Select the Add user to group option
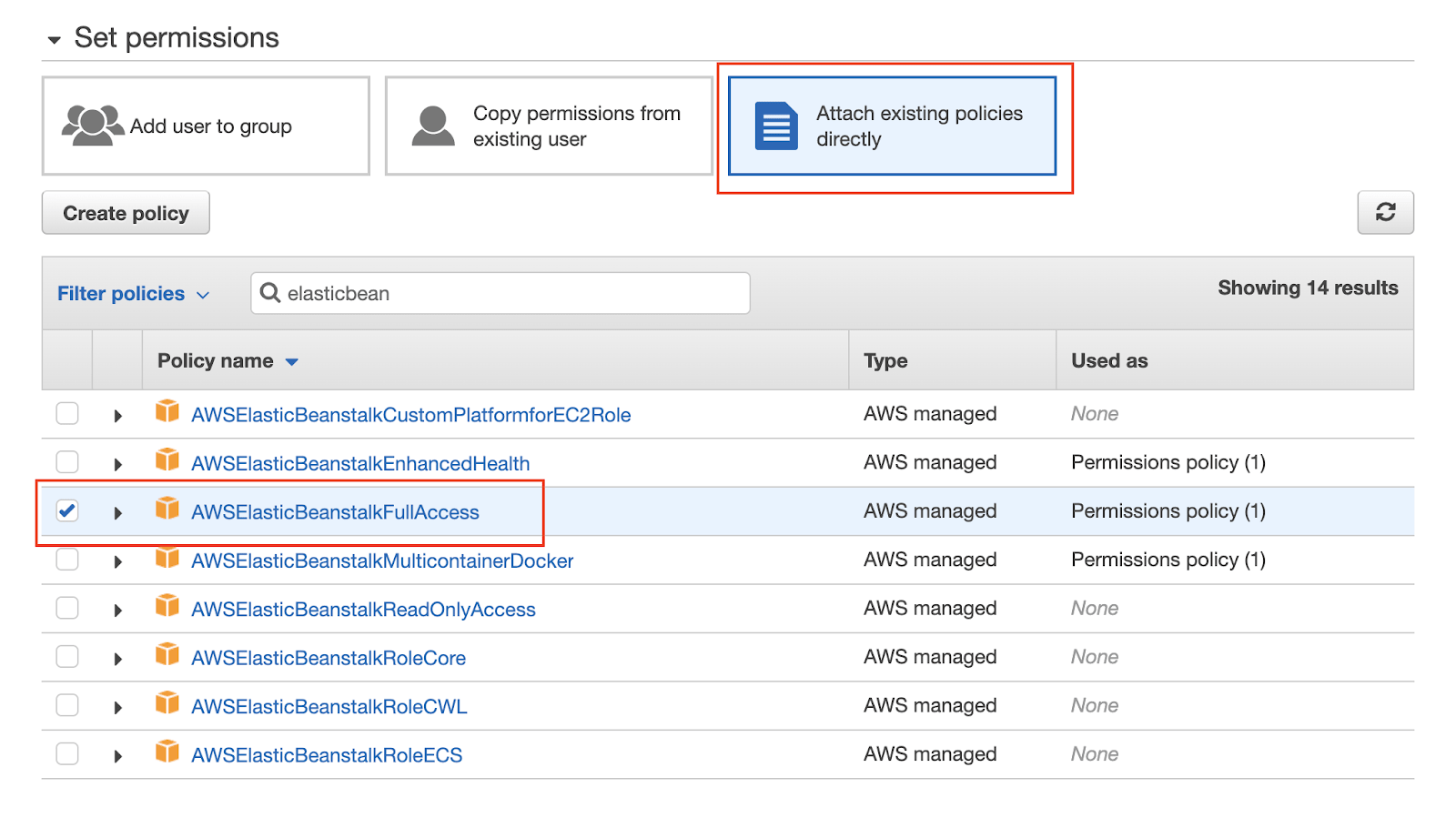Image resolution: width=1456 pixels, height=828 pixels. [x=206, y=126]
